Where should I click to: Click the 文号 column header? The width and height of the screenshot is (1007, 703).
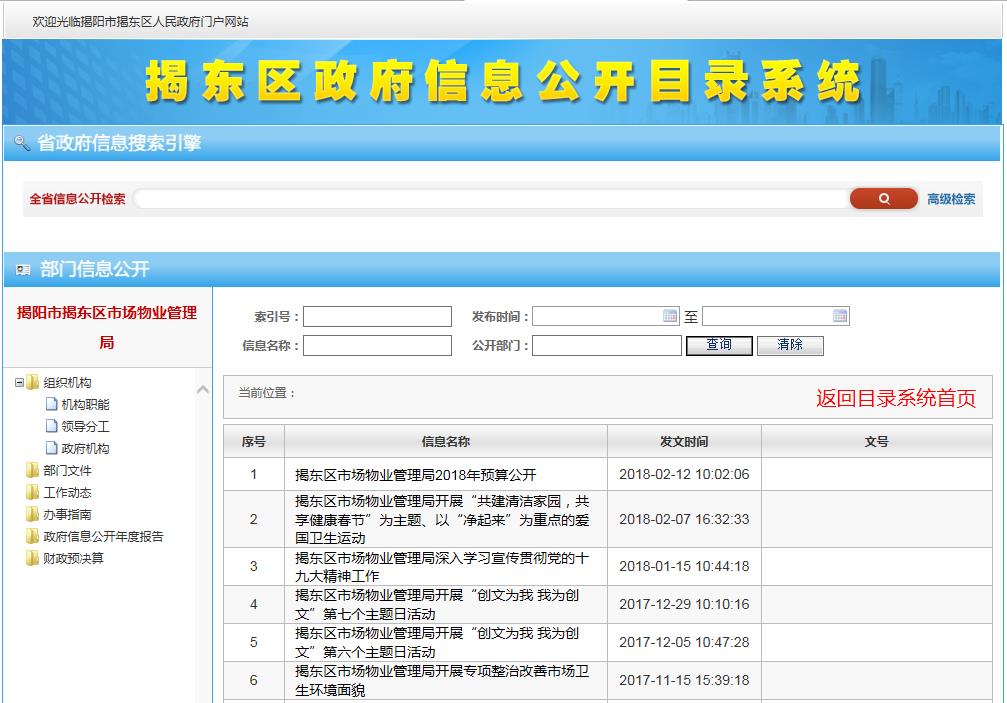pos(877,442)
